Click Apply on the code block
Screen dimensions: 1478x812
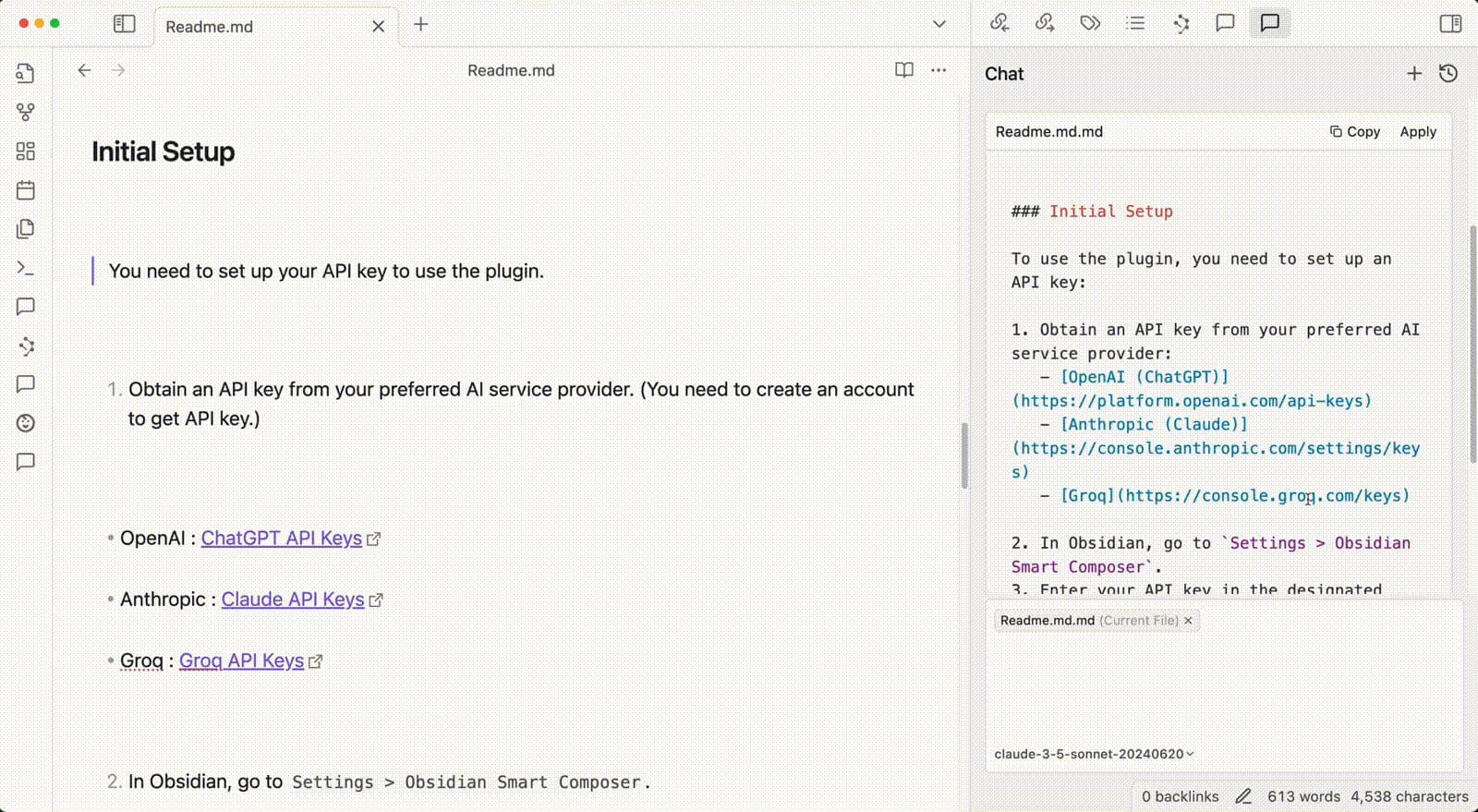(x=1417, y=132)
